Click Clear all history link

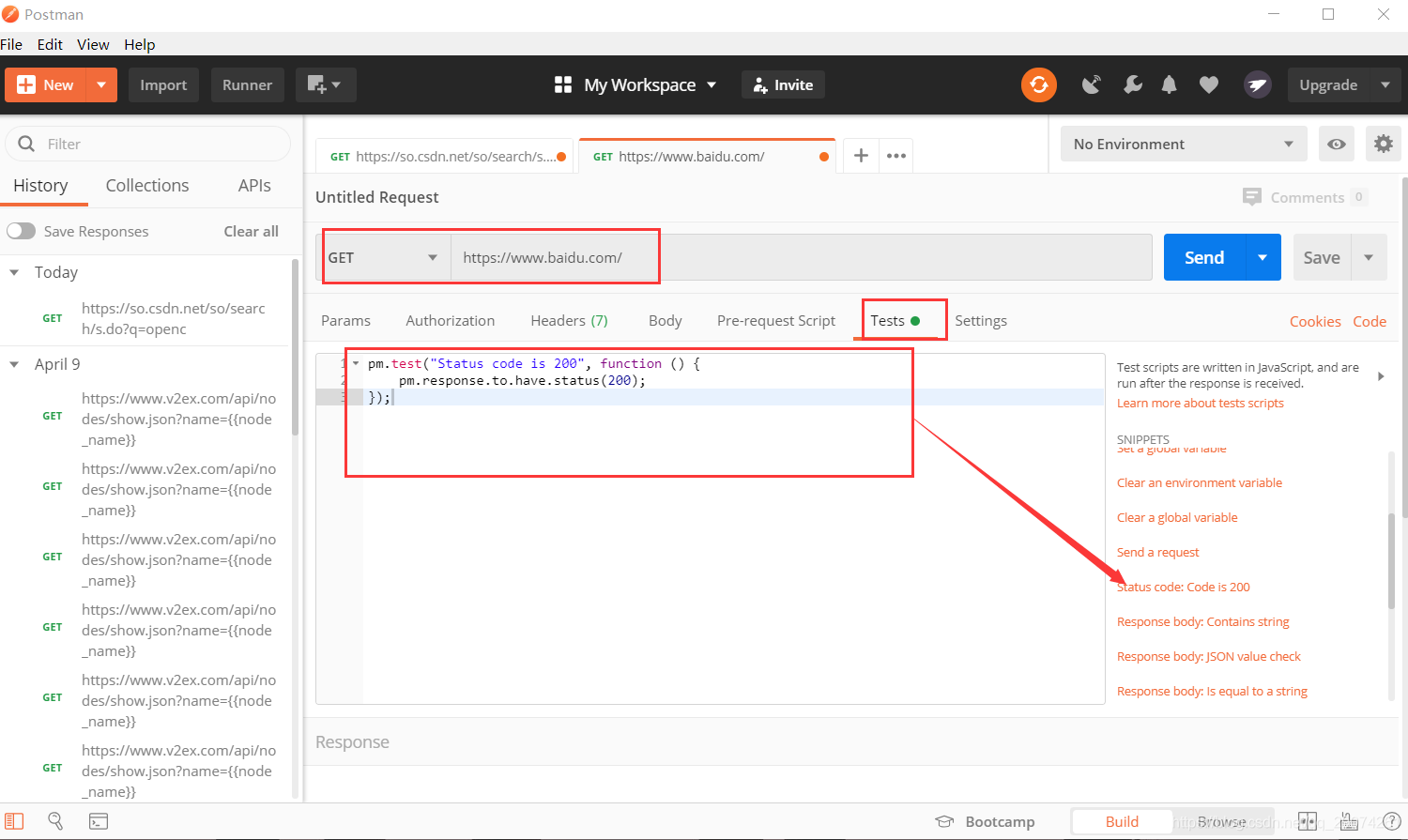[251, 231]
